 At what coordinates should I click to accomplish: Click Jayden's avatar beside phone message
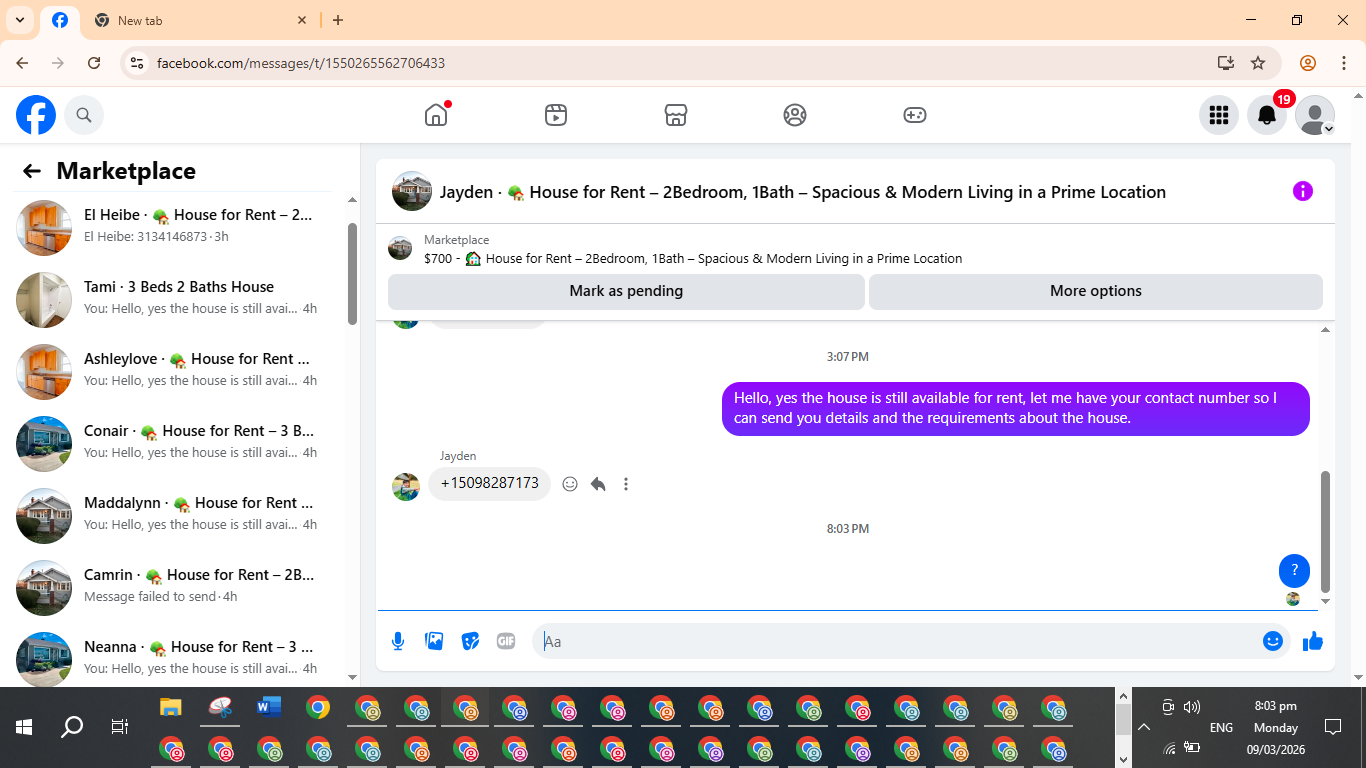(x=406, y=487)
